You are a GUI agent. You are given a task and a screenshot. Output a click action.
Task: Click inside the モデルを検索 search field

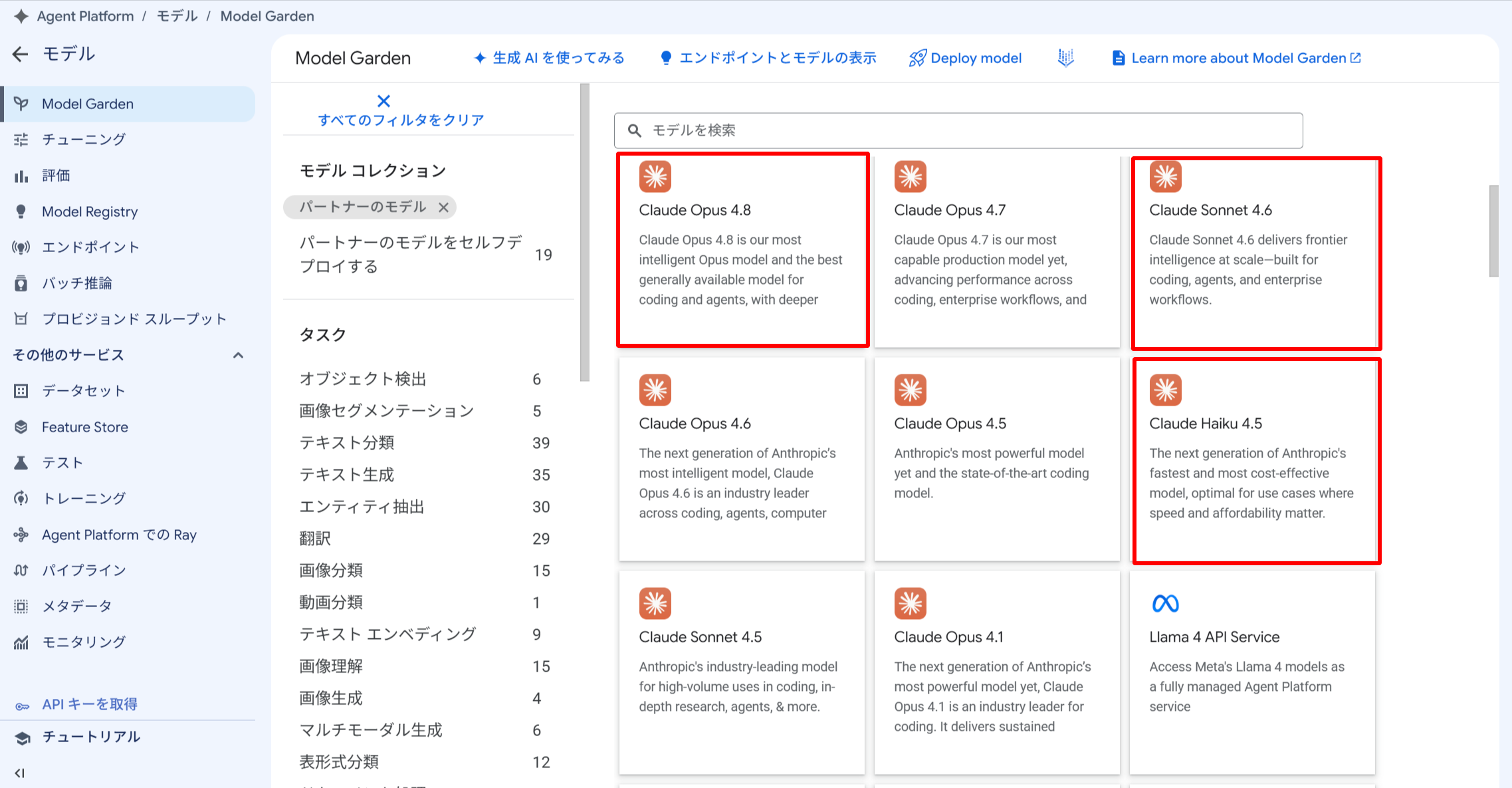(x=958, y=130)
